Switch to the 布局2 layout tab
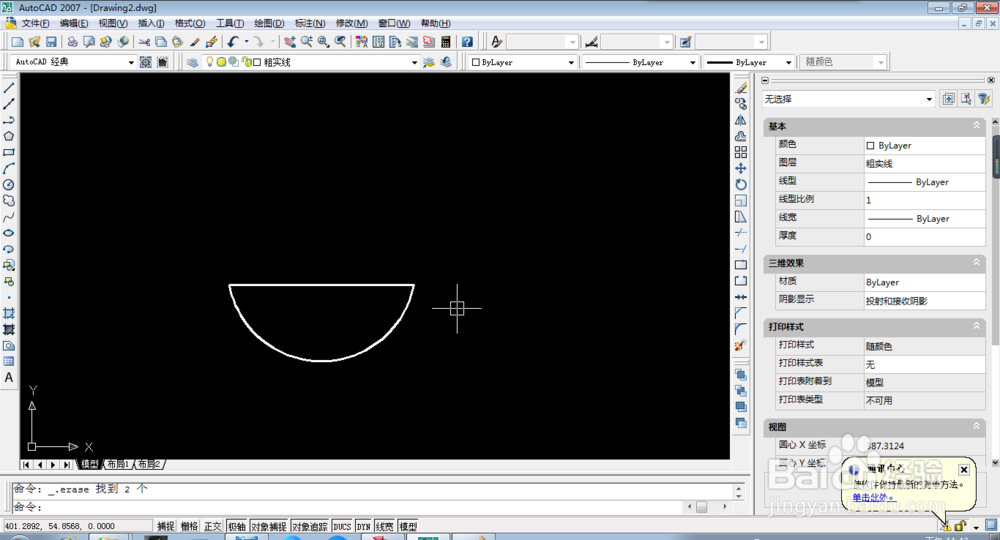 pyautogui.click(x=149, y=464)
